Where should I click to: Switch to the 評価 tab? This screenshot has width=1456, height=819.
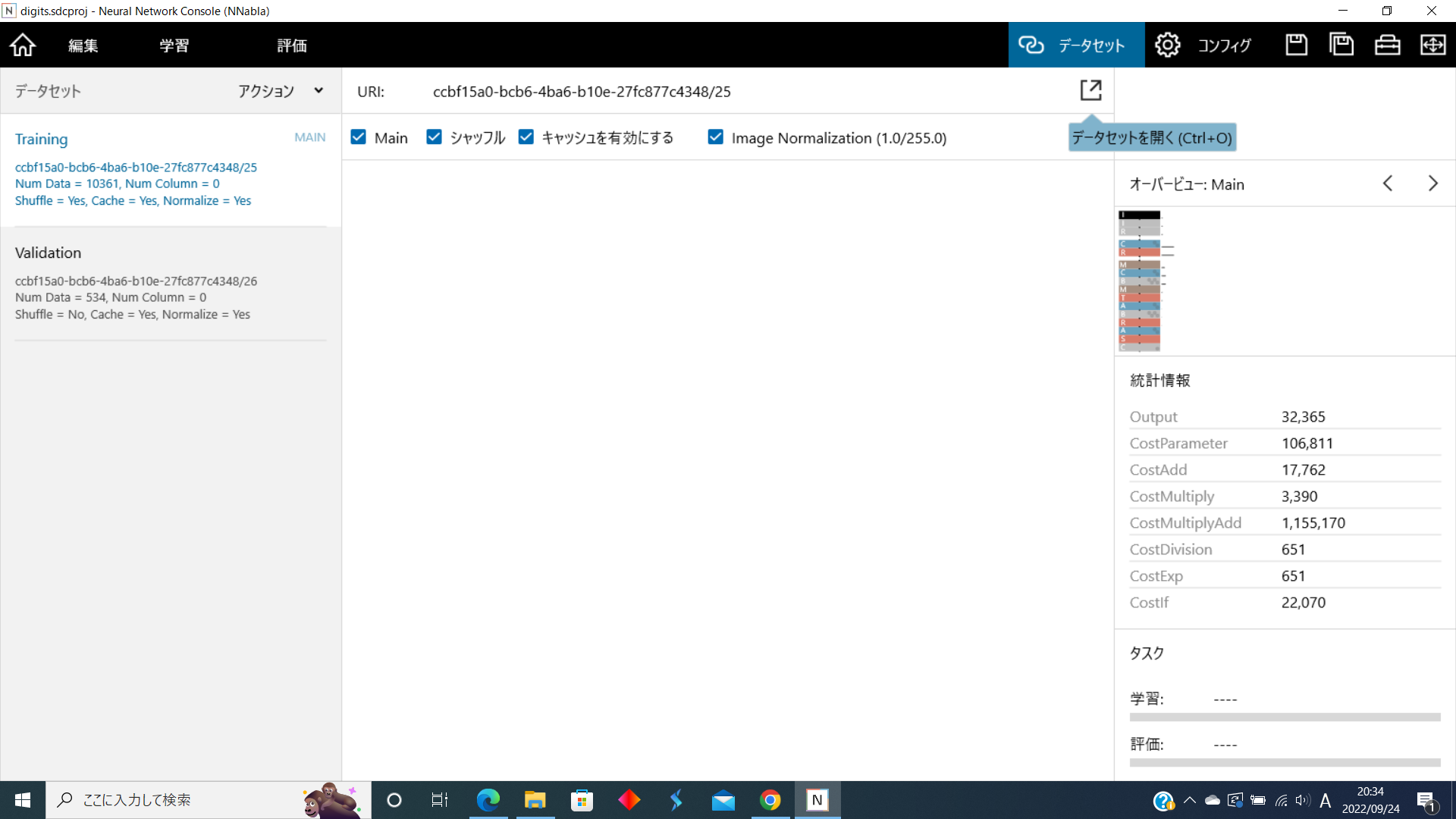click(292, 45)
